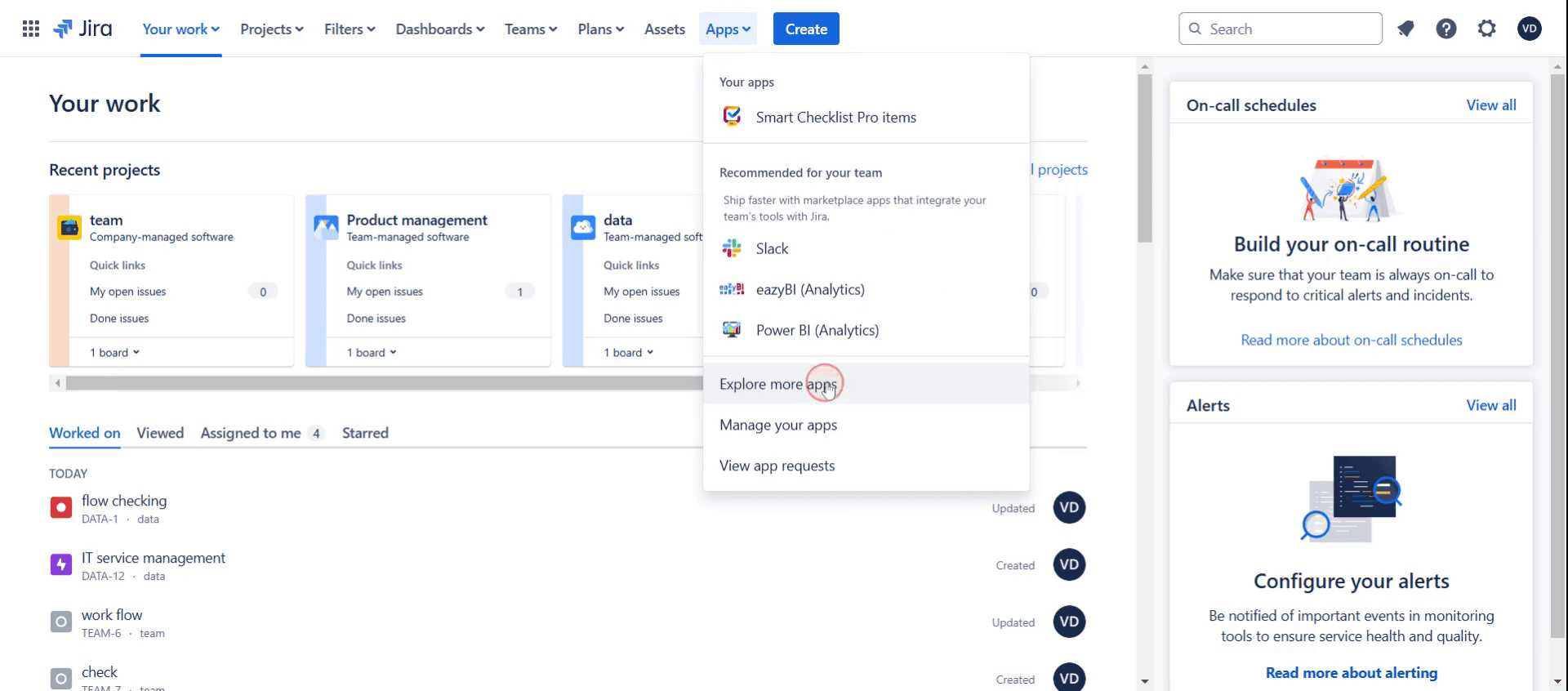This screenshot has width=1568, height=691.
Task: Select Power BI (Analytics) app
Action: (866, 330)
